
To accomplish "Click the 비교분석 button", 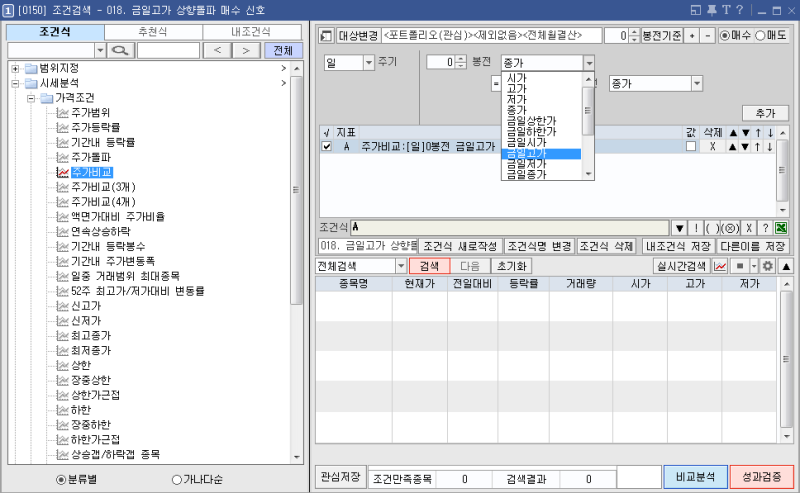I will click(695, 477).
